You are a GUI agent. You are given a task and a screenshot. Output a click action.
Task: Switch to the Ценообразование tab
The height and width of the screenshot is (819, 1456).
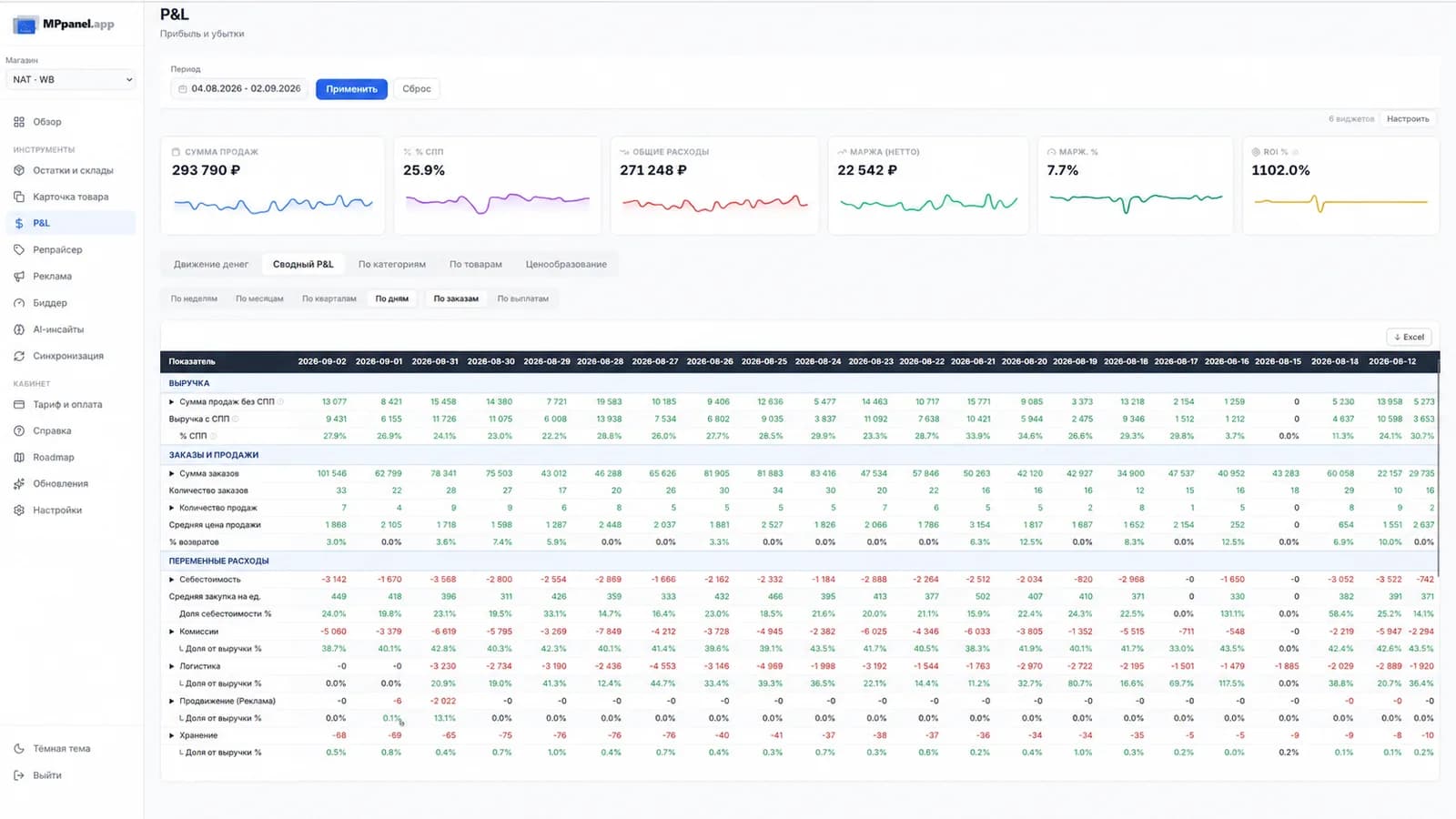pos(566,264)
